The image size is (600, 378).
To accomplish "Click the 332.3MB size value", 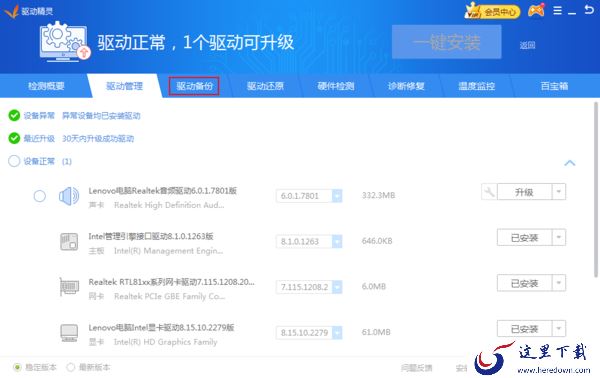I will pos(378,196).
